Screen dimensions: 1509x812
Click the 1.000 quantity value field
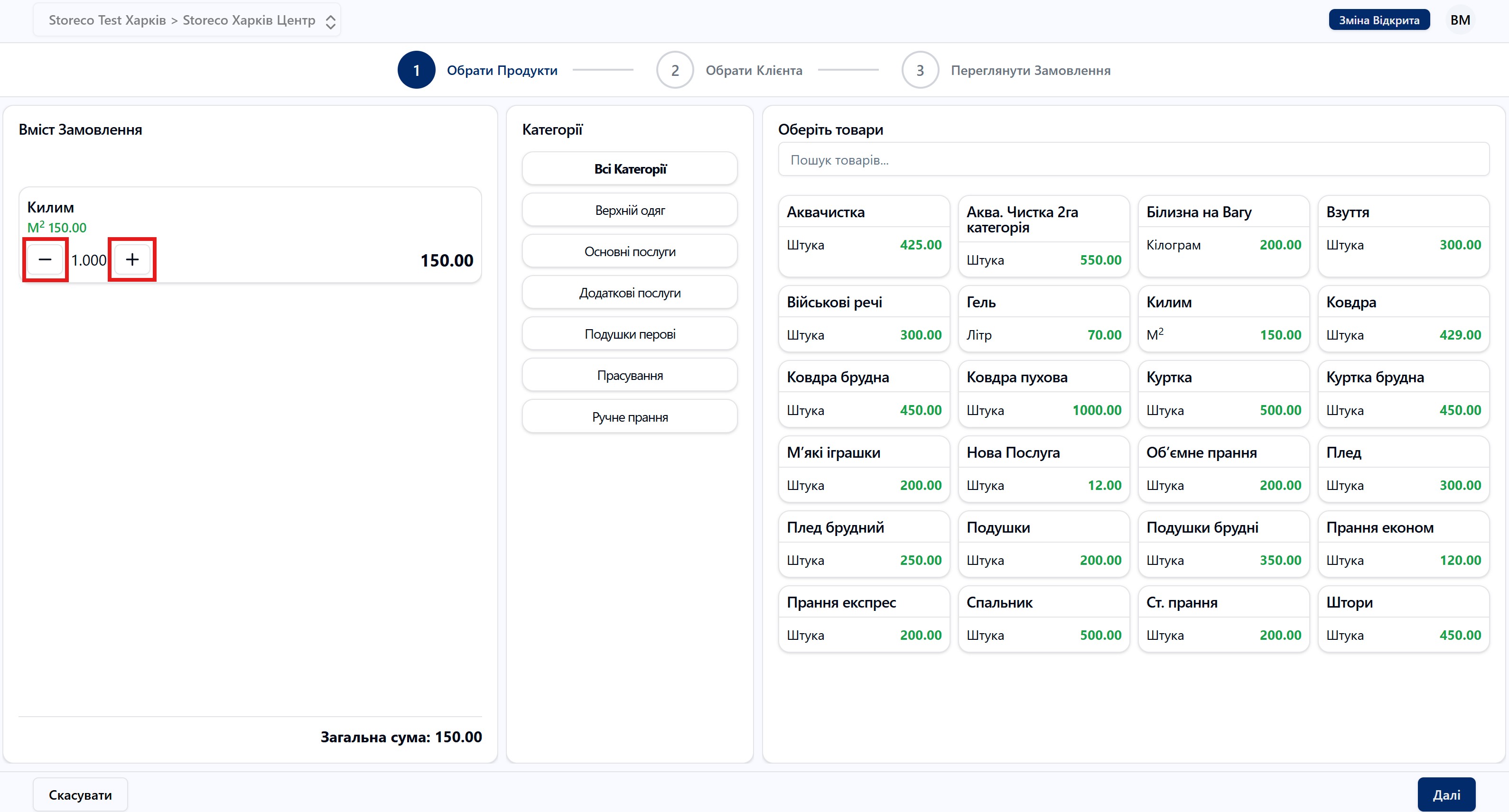[89, 260]
